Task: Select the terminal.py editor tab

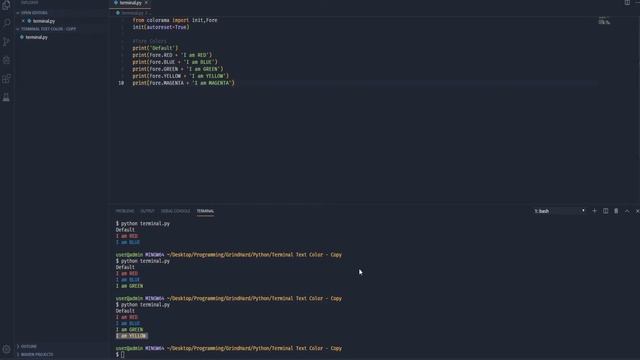Action: pyautogui.click(x=130, y=3)
